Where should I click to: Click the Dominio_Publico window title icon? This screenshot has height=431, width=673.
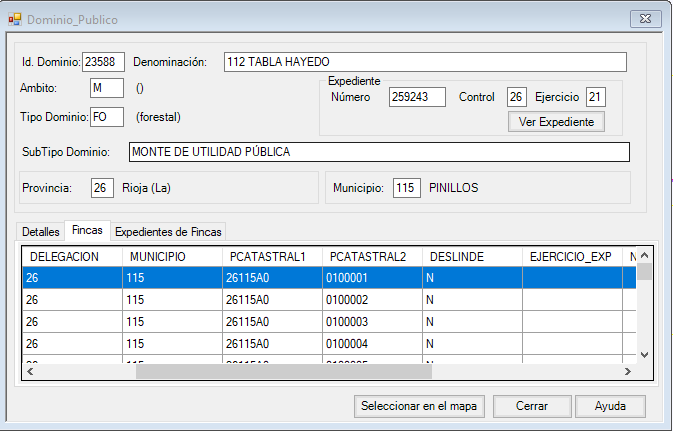point(15,19)
